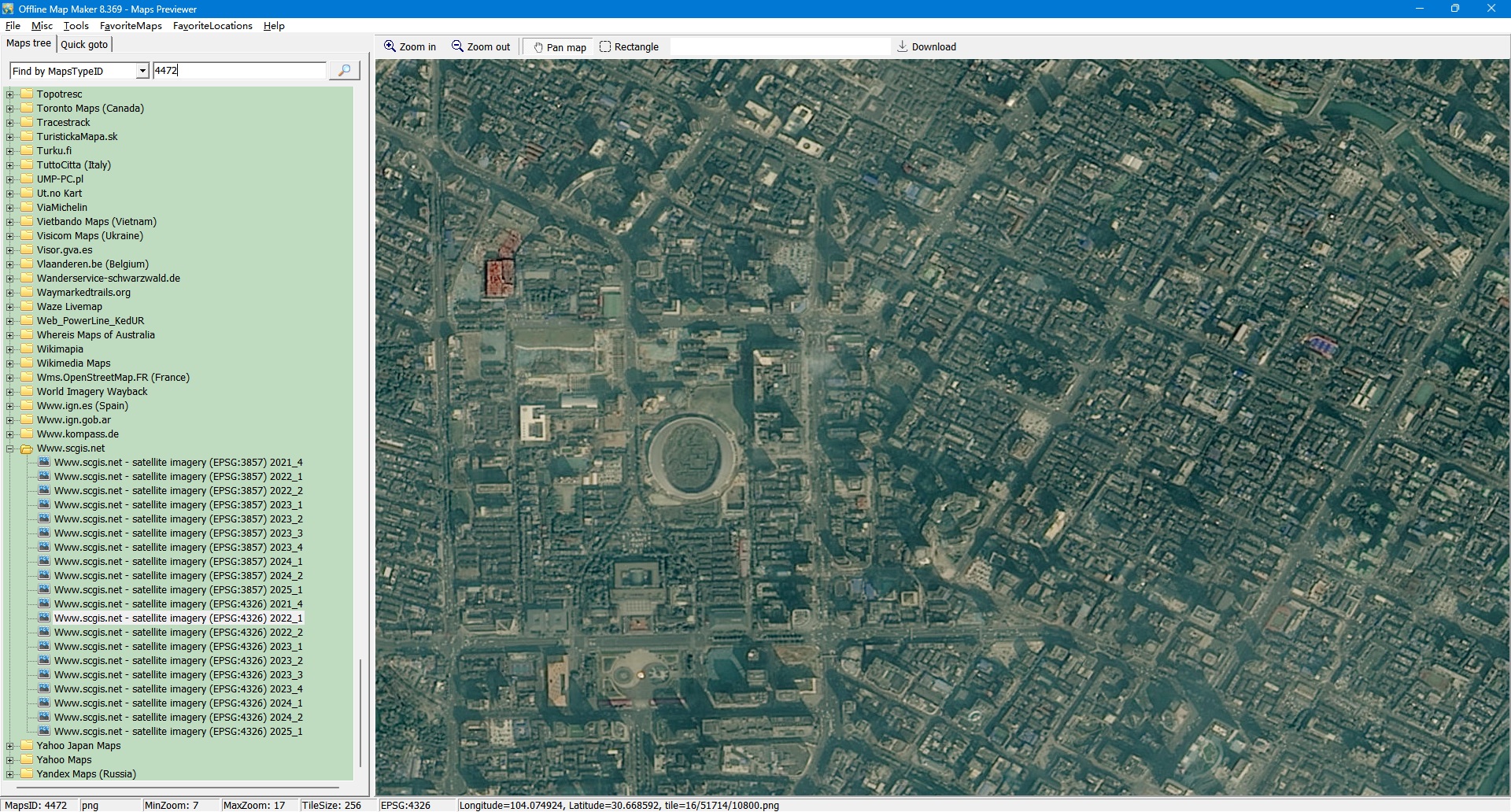1511x812 pixels.
Task: Click the Www.scgis.net open folder icon
Action: [x=27, y=448]
